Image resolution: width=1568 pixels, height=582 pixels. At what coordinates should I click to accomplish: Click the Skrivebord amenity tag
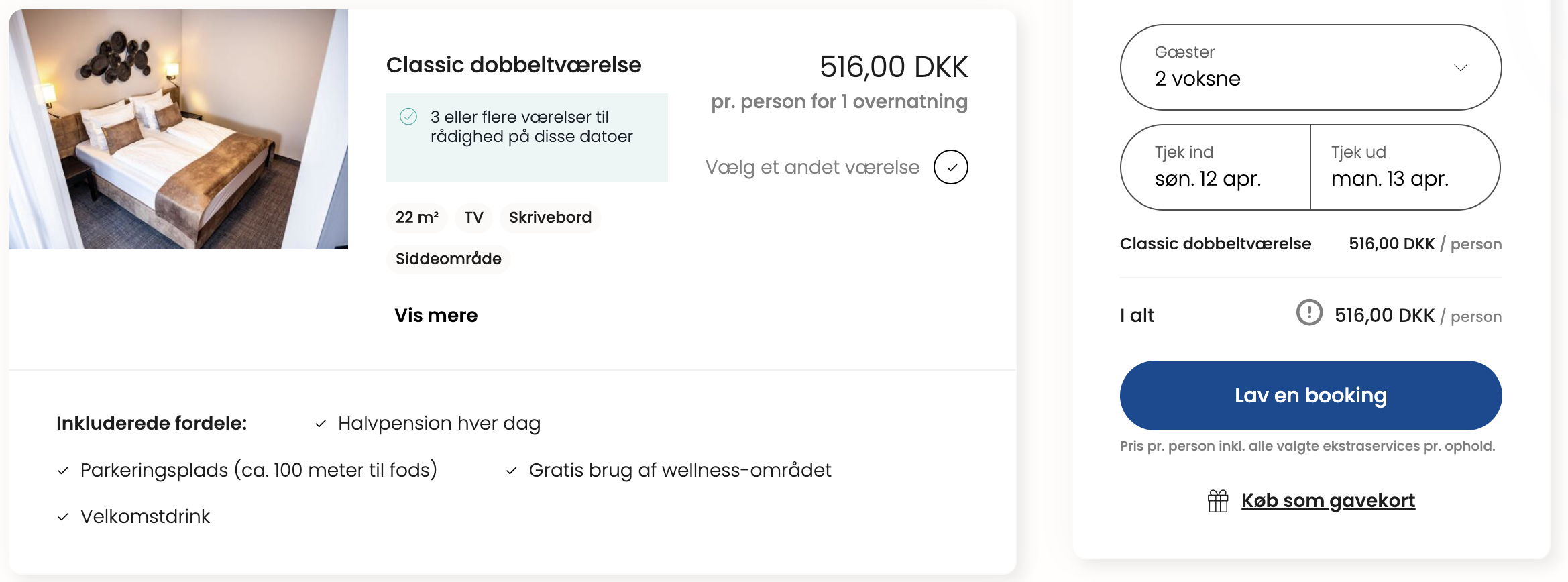click(x=550, y=217)
